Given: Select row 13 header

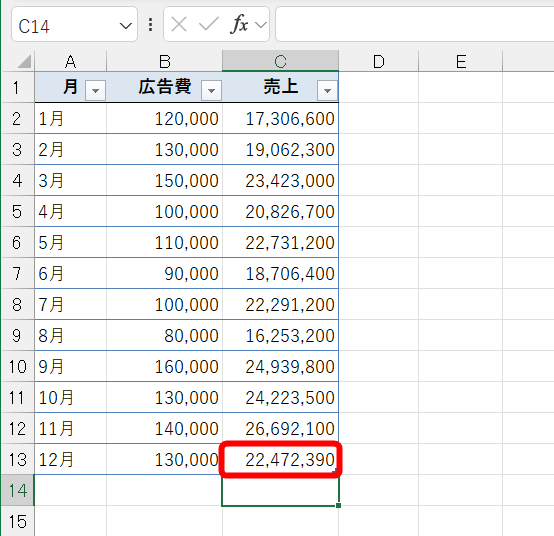Looking at the screenshot, I should pos(18,459).
